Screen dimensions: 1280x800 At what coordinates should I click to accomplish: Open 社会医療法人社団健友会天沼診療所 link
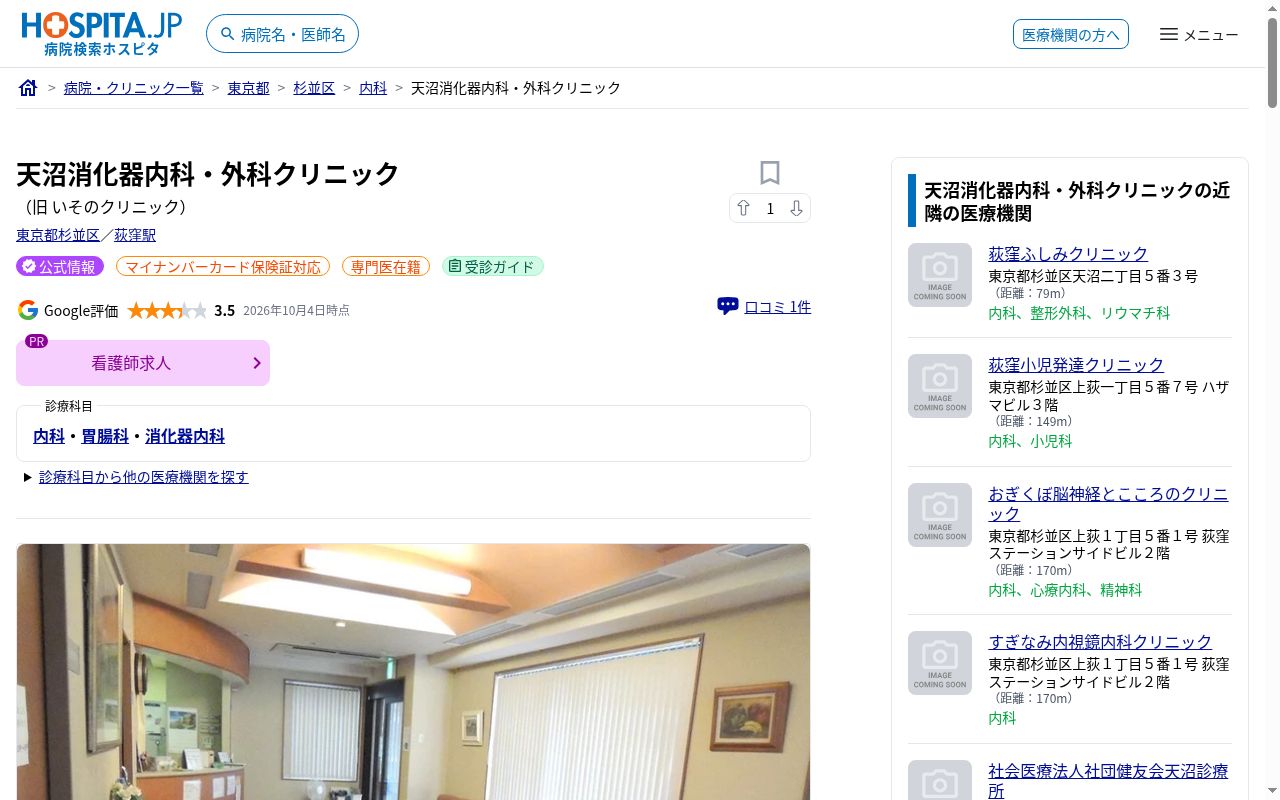pyautogui.click(x=1108, y=781)
